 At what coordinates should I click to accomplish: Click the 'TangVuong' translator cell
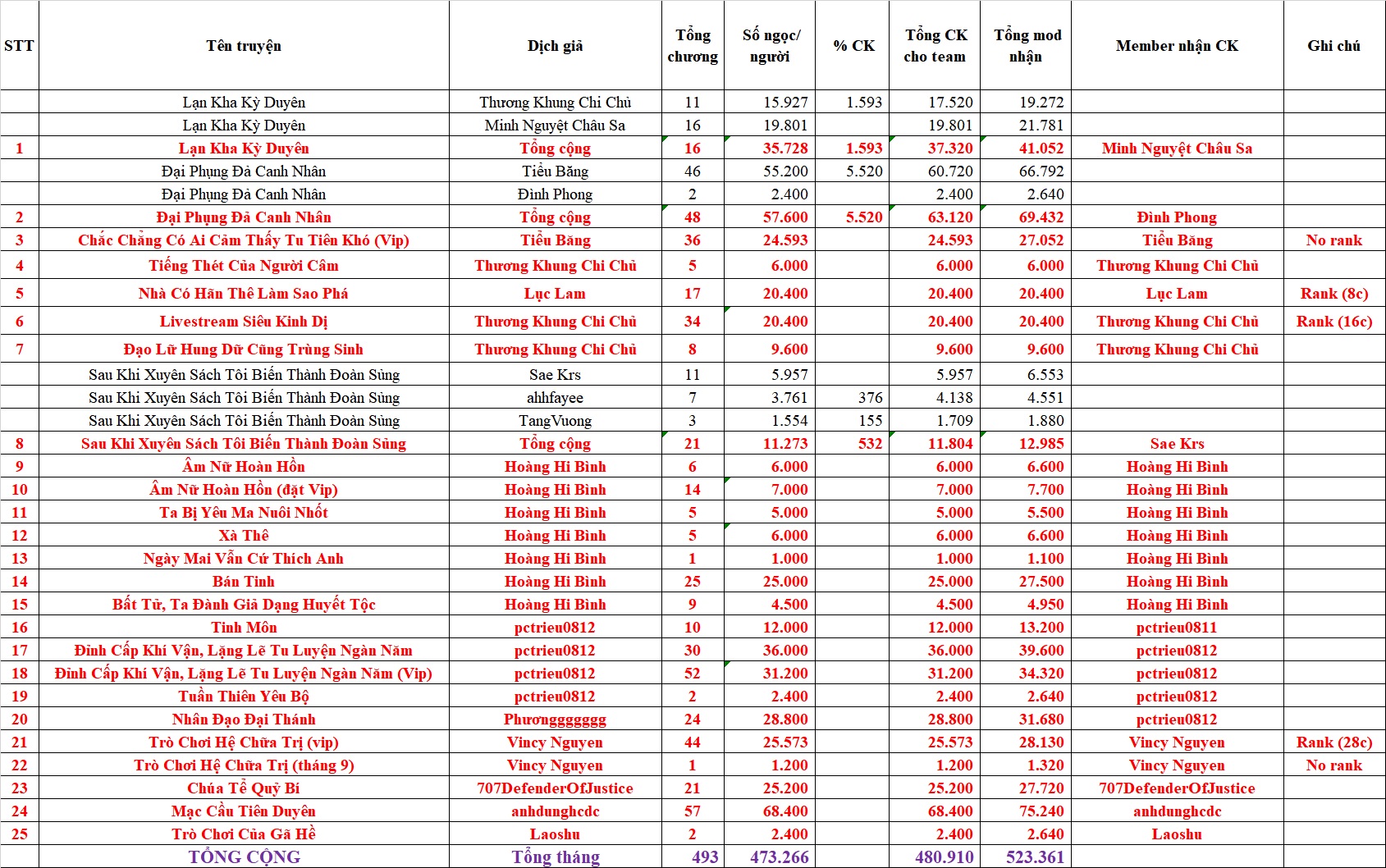pos(555,421)
